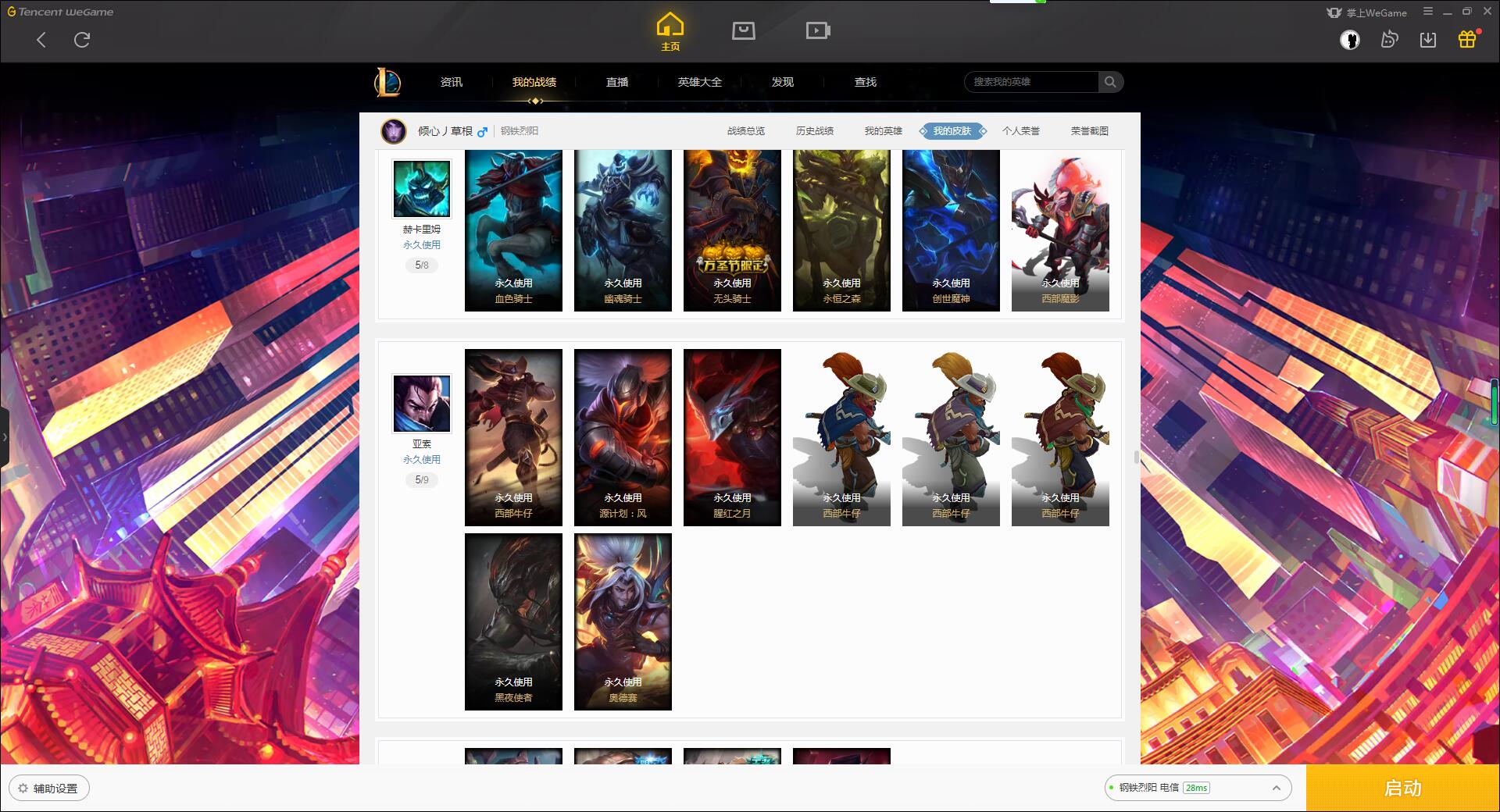The width and height of the screenshot is (1500, 812).
Task: Open the 主页 home icon
Action: tap(670, 32)
